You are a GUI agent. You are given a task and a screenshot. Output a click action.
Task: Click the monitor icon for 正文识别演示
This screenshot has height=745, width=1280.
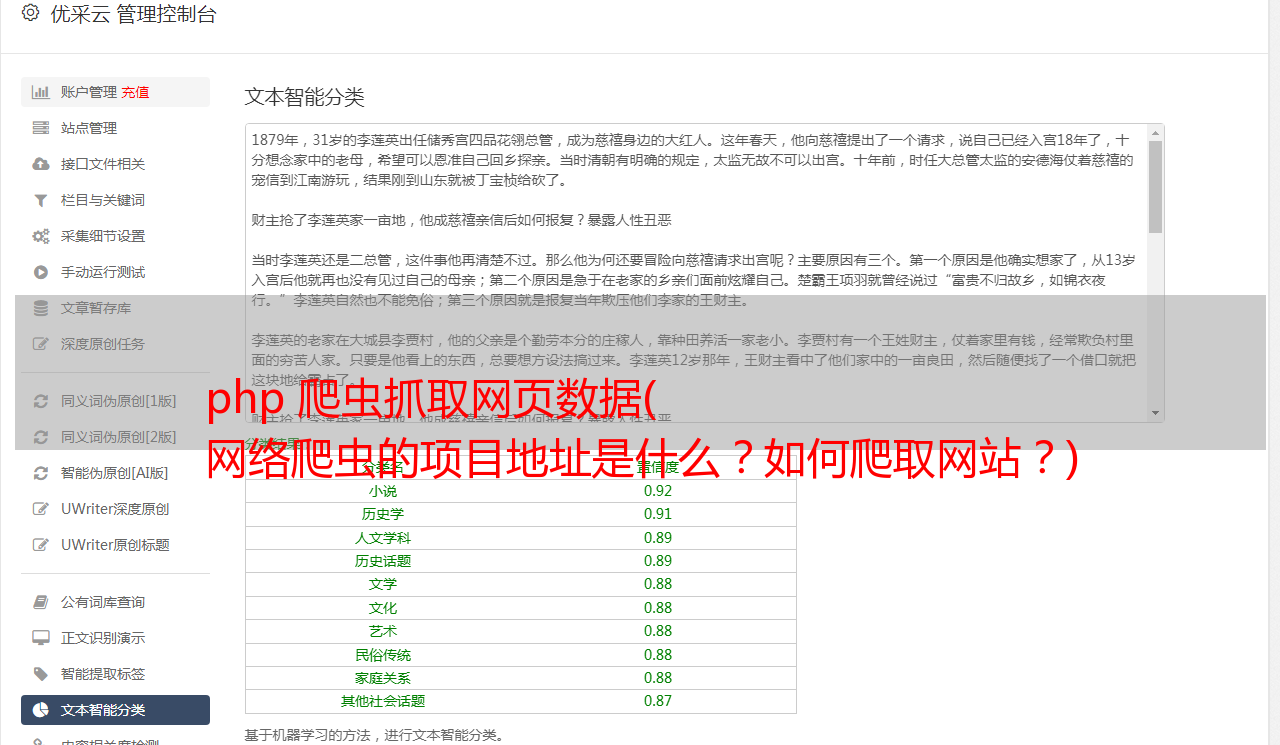point(41,638)
